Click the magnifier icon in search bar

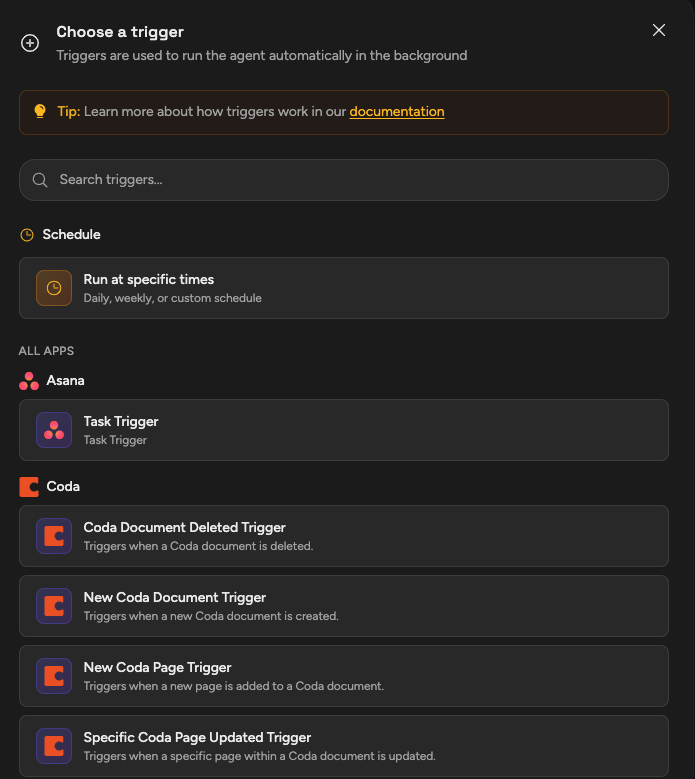[40, 180]
